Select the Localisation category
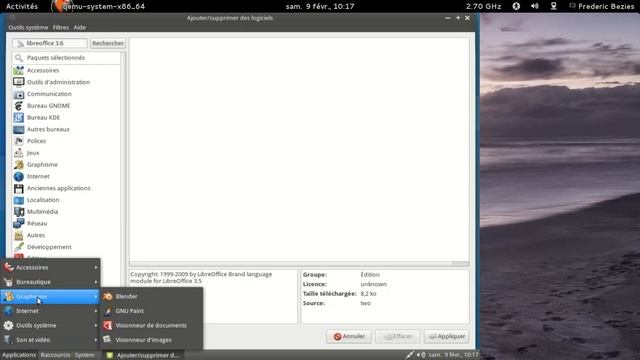Image resolution: width=640 pixels, height=360 pixels. point(67,200)
